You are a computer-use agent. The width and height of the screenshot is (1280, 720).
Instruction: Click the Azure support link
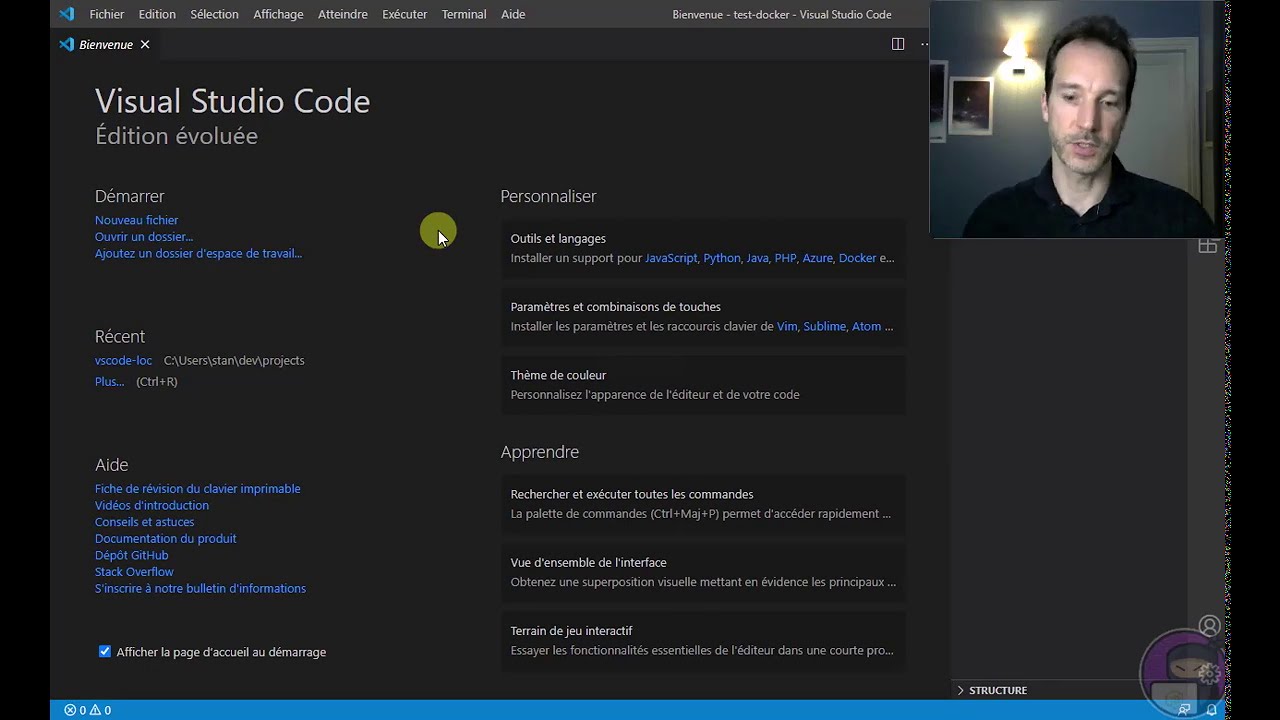tap(817, 258)
